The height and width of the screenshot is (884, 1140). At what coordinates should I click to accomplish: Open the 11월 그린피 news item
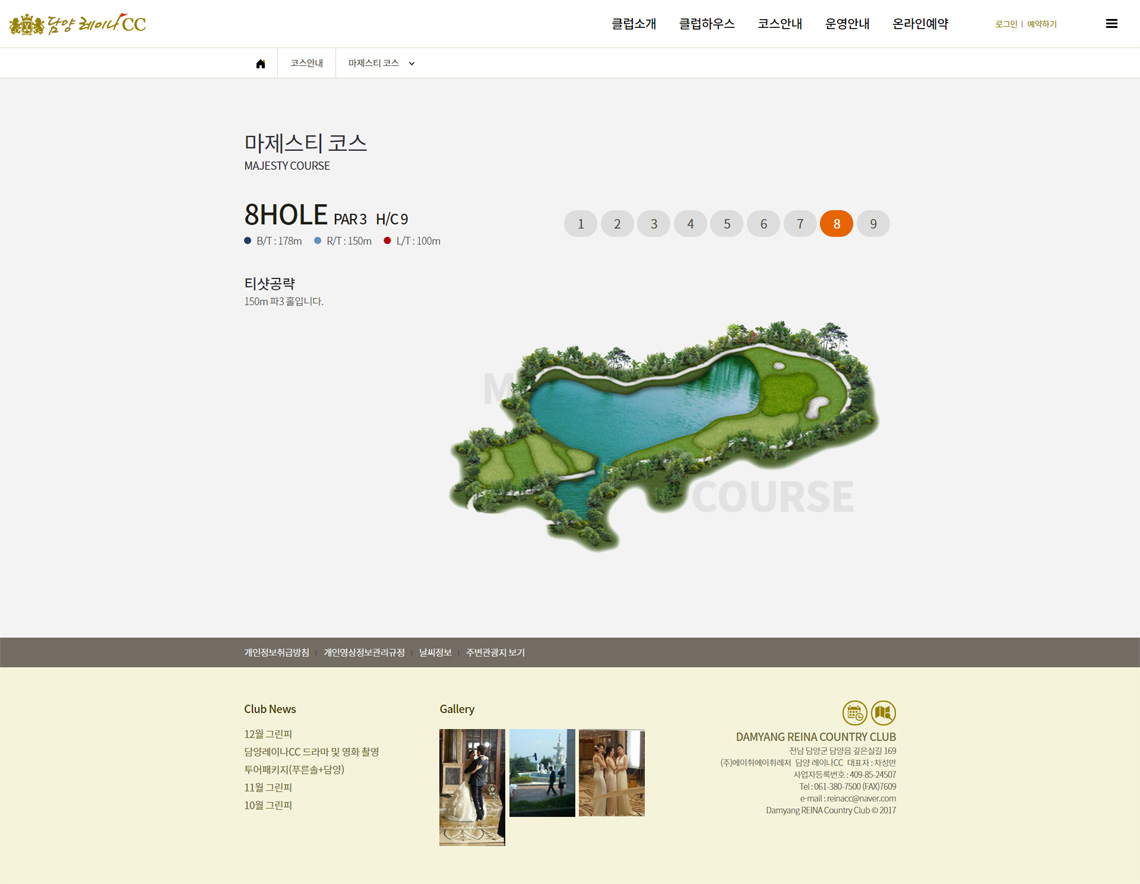[268, 787]
